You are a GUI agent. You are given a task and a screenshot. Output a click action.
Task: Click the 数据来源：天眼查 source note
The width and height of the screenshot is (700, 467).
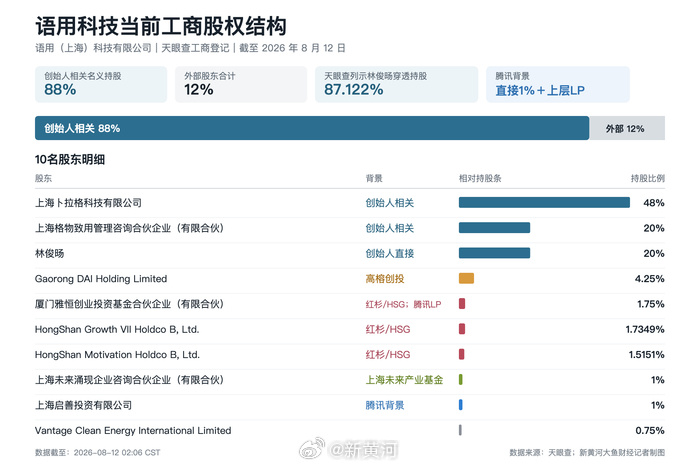(x=587, y=452)
